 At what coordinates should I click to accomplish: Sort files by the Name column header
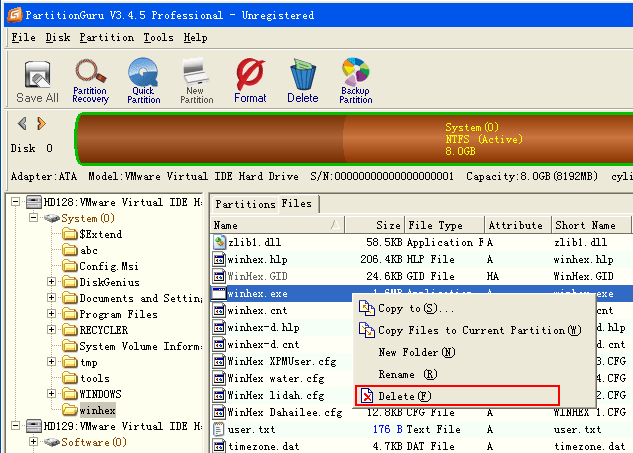(277, 225)
